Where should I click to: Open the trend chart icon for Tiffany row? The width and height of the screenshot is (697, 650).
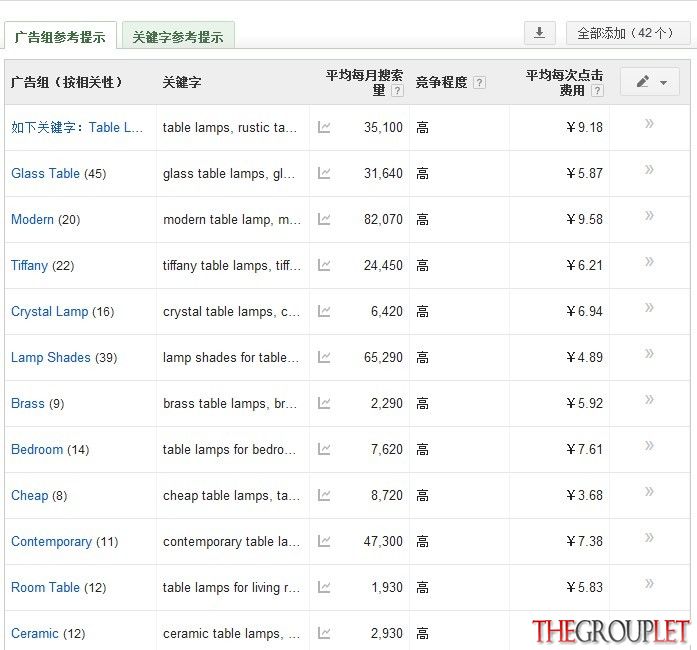pos(324,265)
